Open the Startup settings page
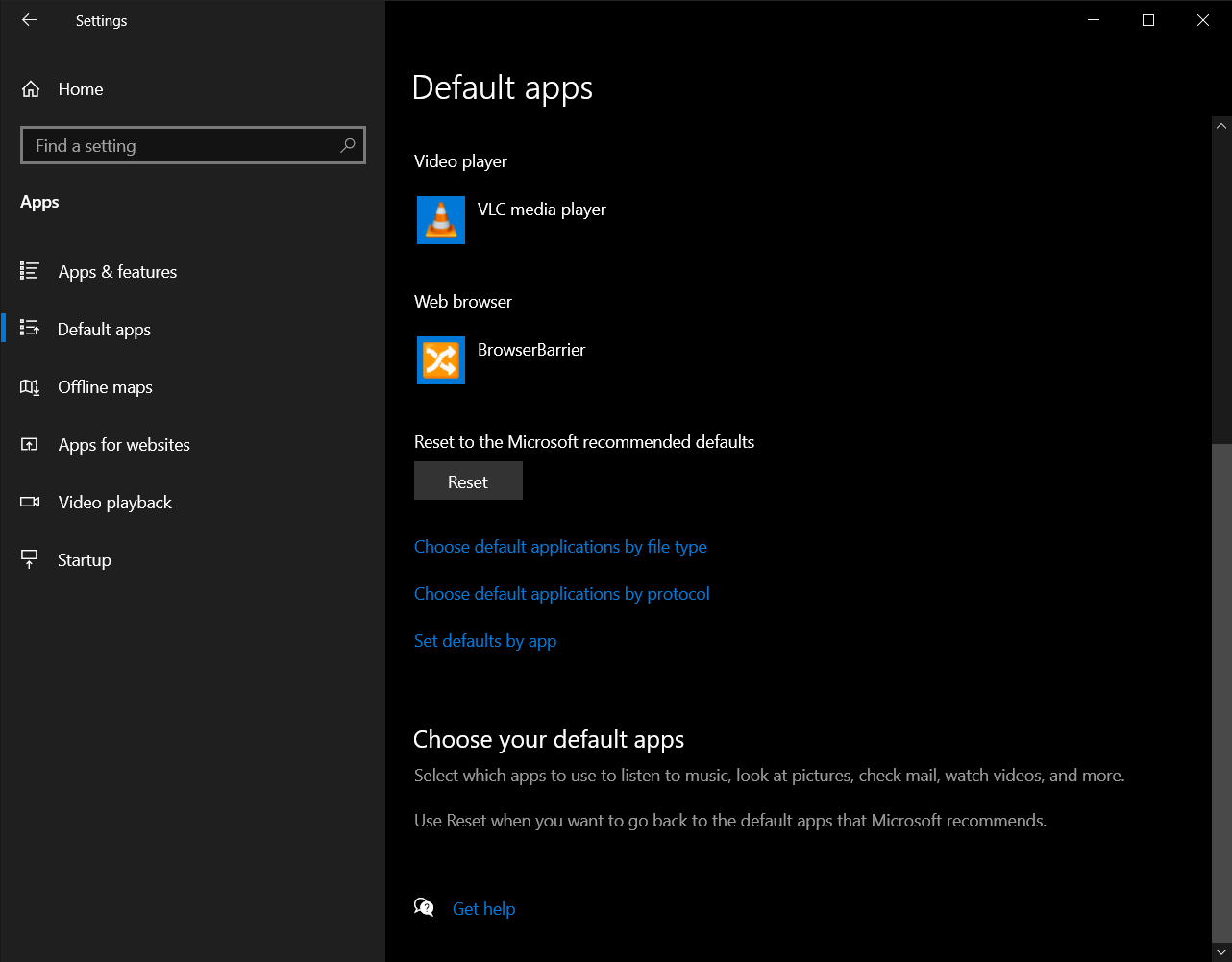Image resolution: width=1232 pixels, height=962 pixels. point(192,560)
